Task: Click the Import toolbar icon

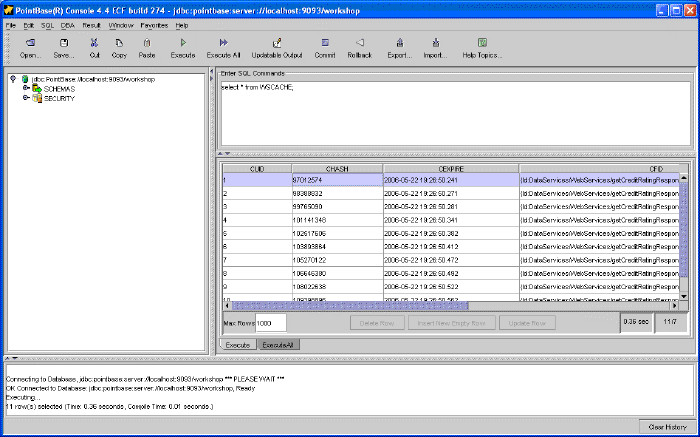Action: tap(436, 43)
